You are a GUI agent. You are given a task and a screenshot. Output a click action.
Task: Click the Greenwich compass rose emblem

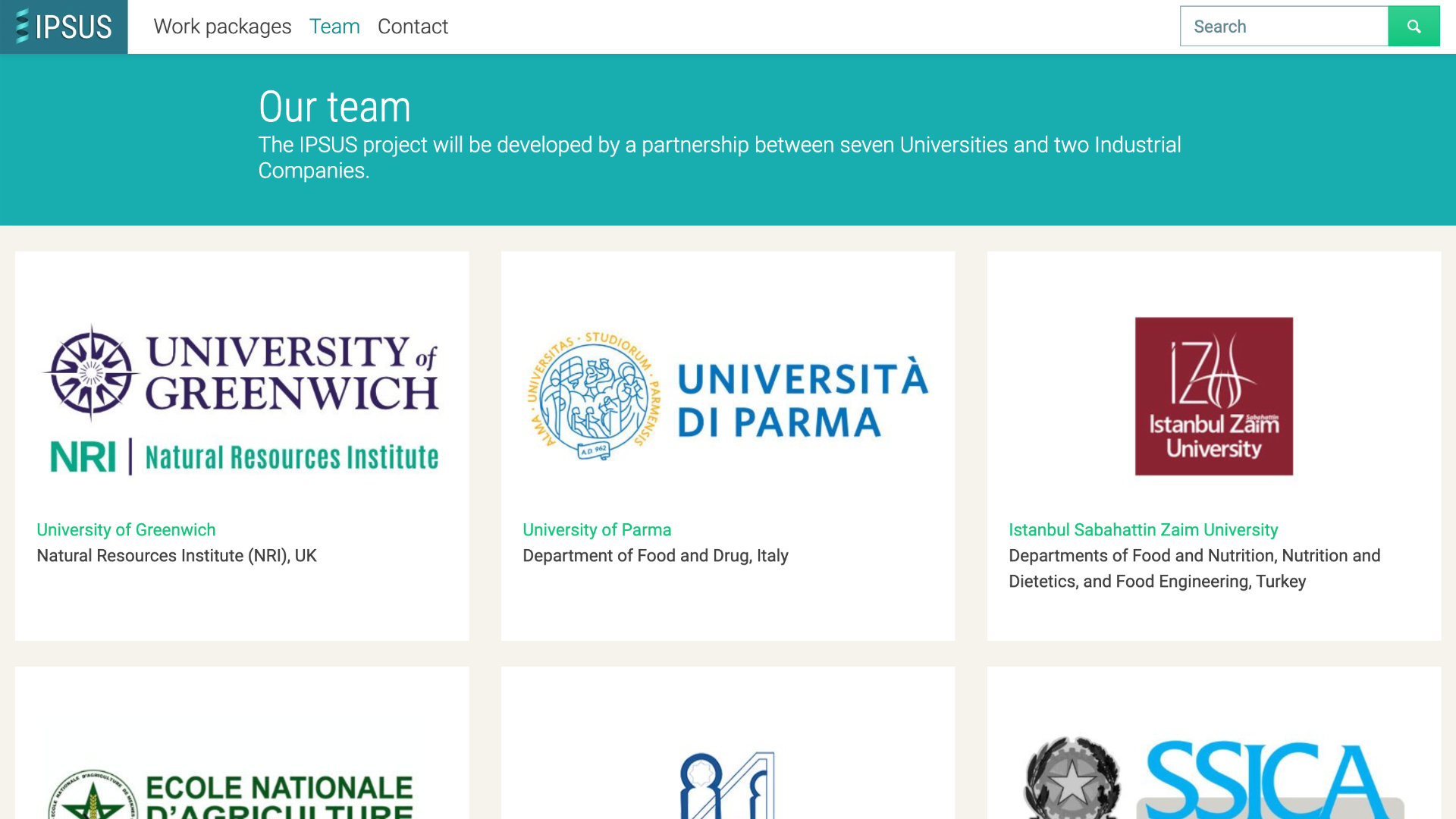(x=92, y=373)
